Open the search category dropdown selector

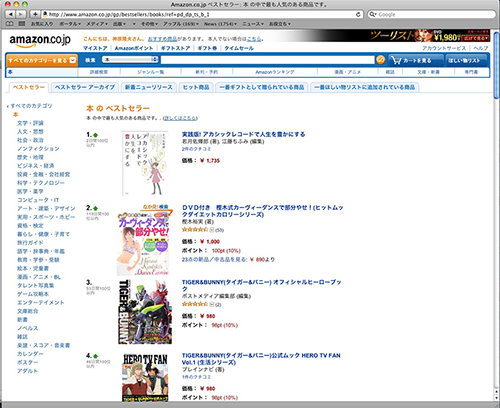[130, 60]
